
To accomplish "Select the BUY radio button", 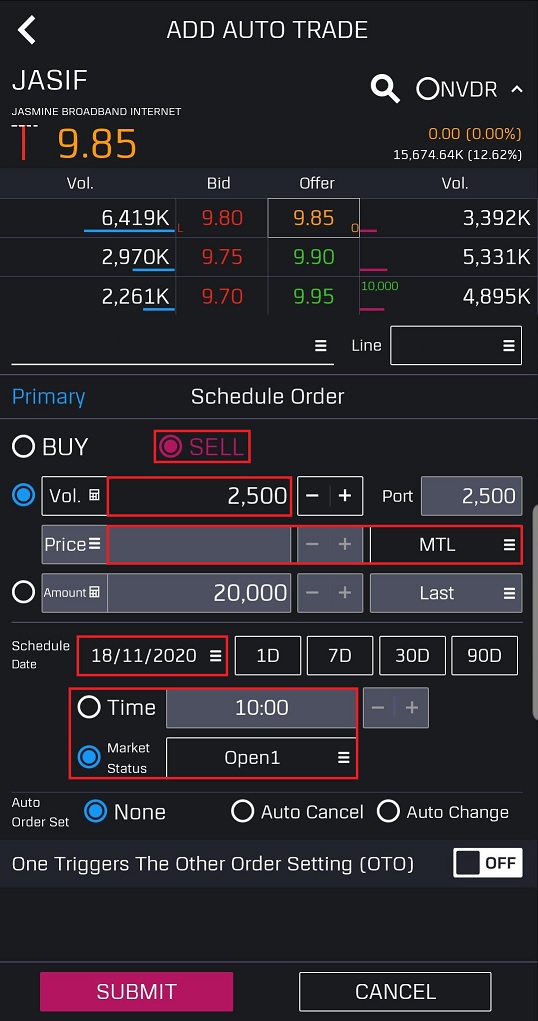I will [x=23, y=447].
